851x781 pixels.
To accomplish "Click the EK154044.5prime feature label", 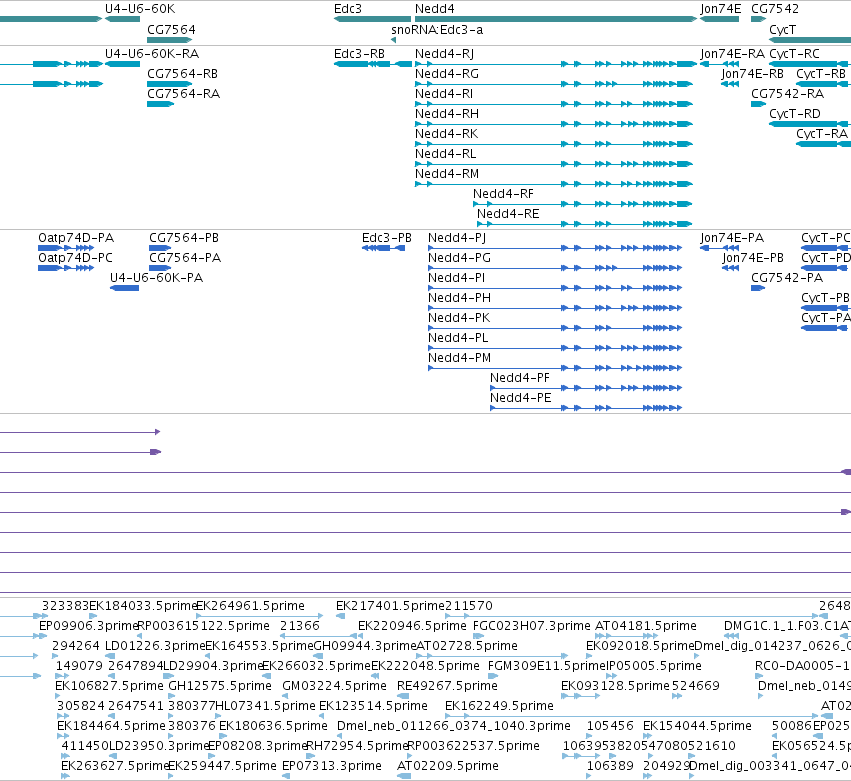I will pos(697,726).
